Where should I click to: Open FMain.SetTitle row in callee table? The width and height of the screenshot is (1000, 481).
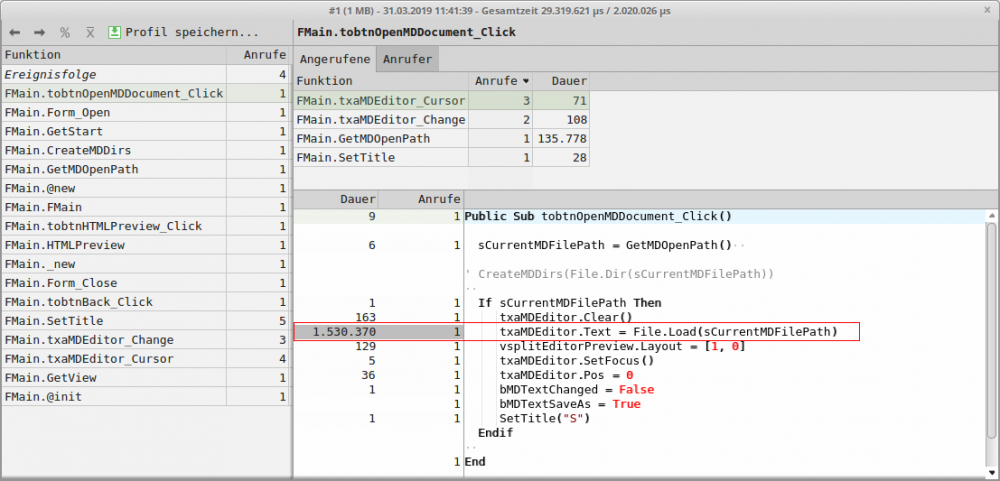coord(346,157)
